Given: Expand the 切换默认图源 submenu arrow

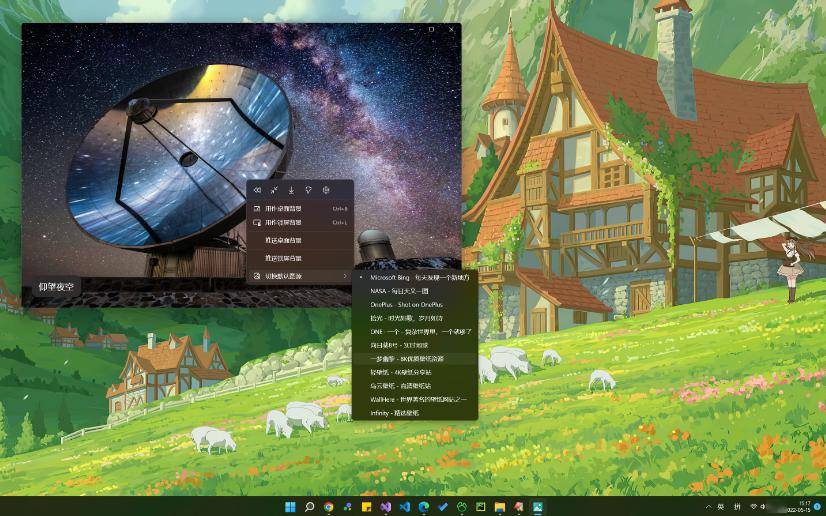Looking at the screenshot, I should pyautogui.click(x=345, y=276).
